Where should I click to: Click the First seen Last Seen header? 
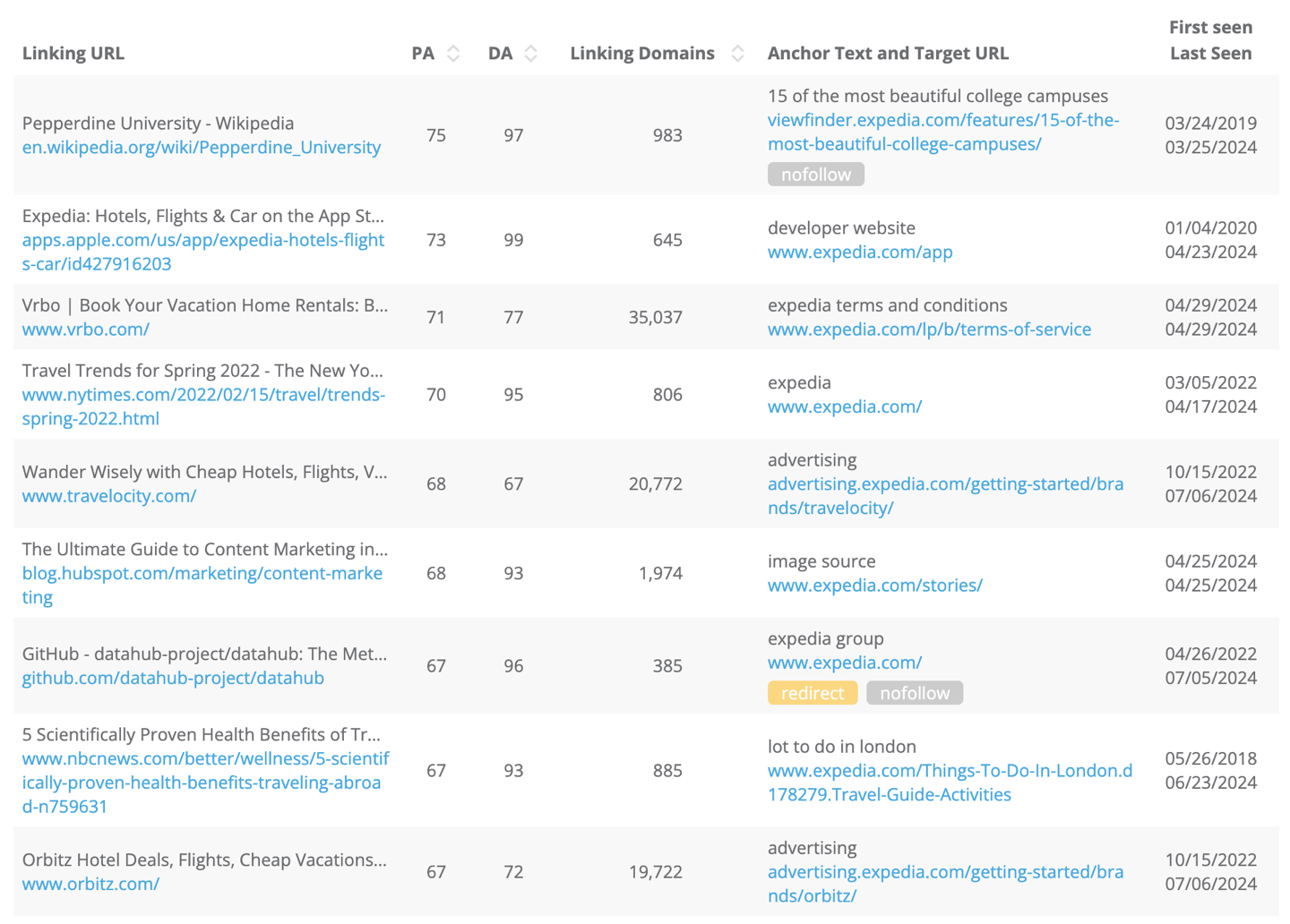[1210, 40]
